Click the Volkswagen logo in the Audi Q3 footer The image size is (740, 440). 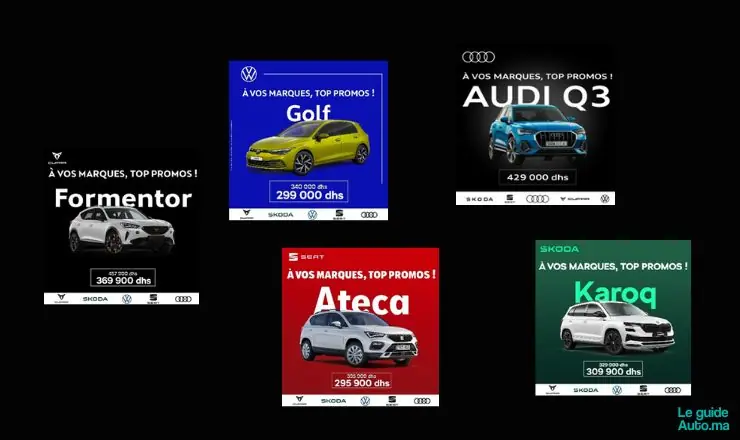pyautogui.click(x=605, y=199)
